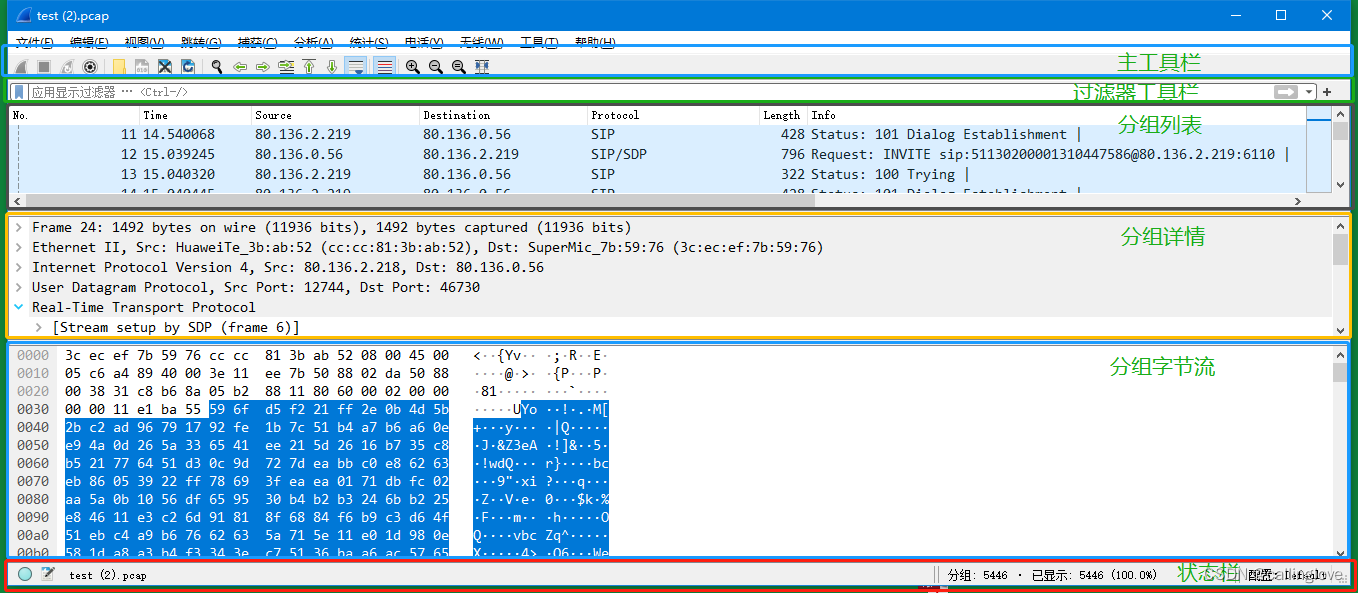Image resolution: width=1358 pixels, height=593 pixels.
Task: Expand User Datagram Protocol node
Action: click(x=19, y=287)
